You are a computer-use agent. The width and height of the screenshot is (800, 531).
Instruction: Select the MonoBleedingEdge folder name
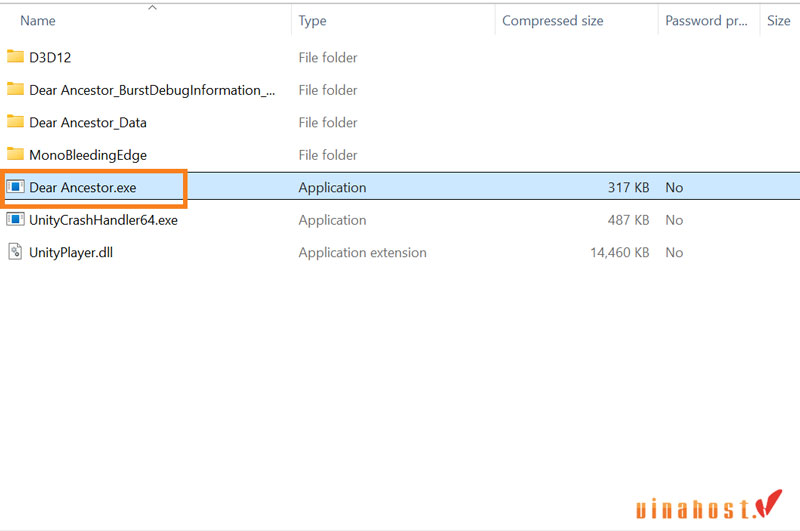88,155
